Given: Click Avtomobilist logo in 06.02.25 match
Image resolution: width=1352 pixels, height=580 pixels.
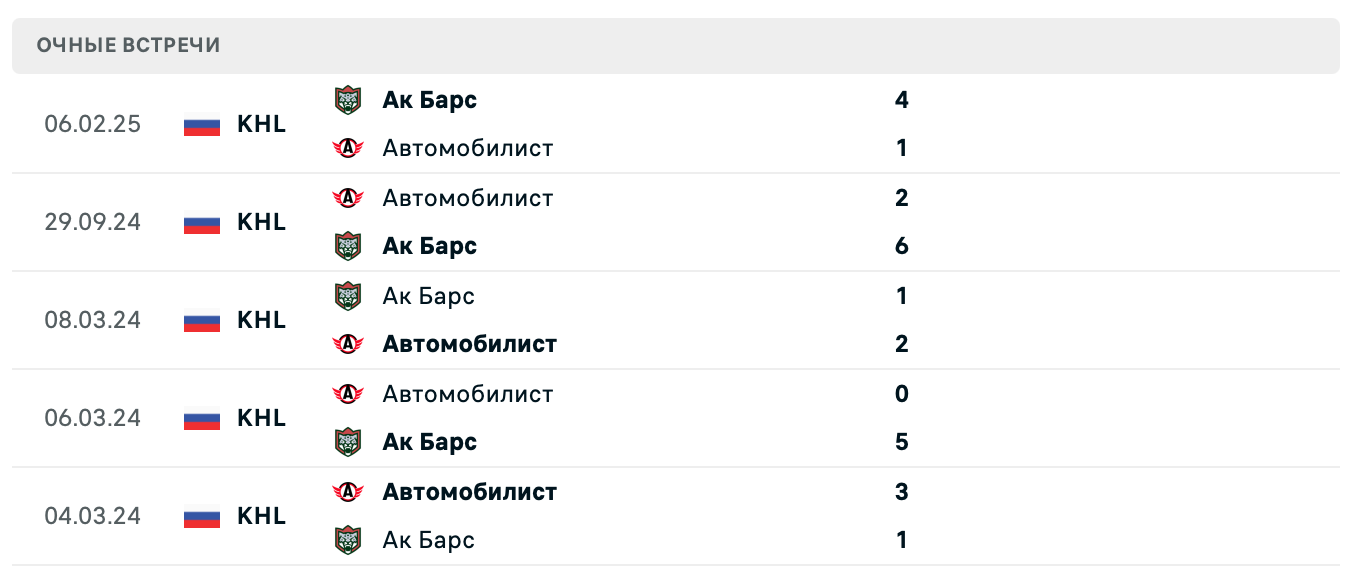Looking at the screenshot, I should pyautogui.click(x=347, y=148).
